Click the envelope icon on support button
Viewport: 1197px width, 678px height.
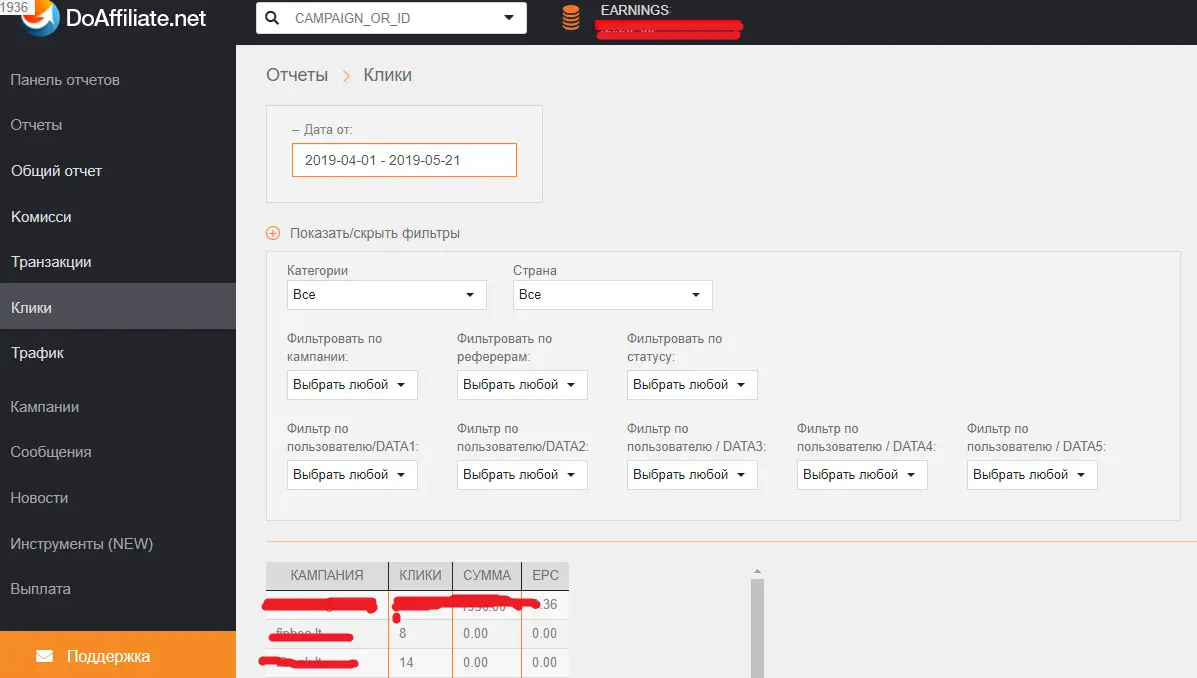click(44, 656)
